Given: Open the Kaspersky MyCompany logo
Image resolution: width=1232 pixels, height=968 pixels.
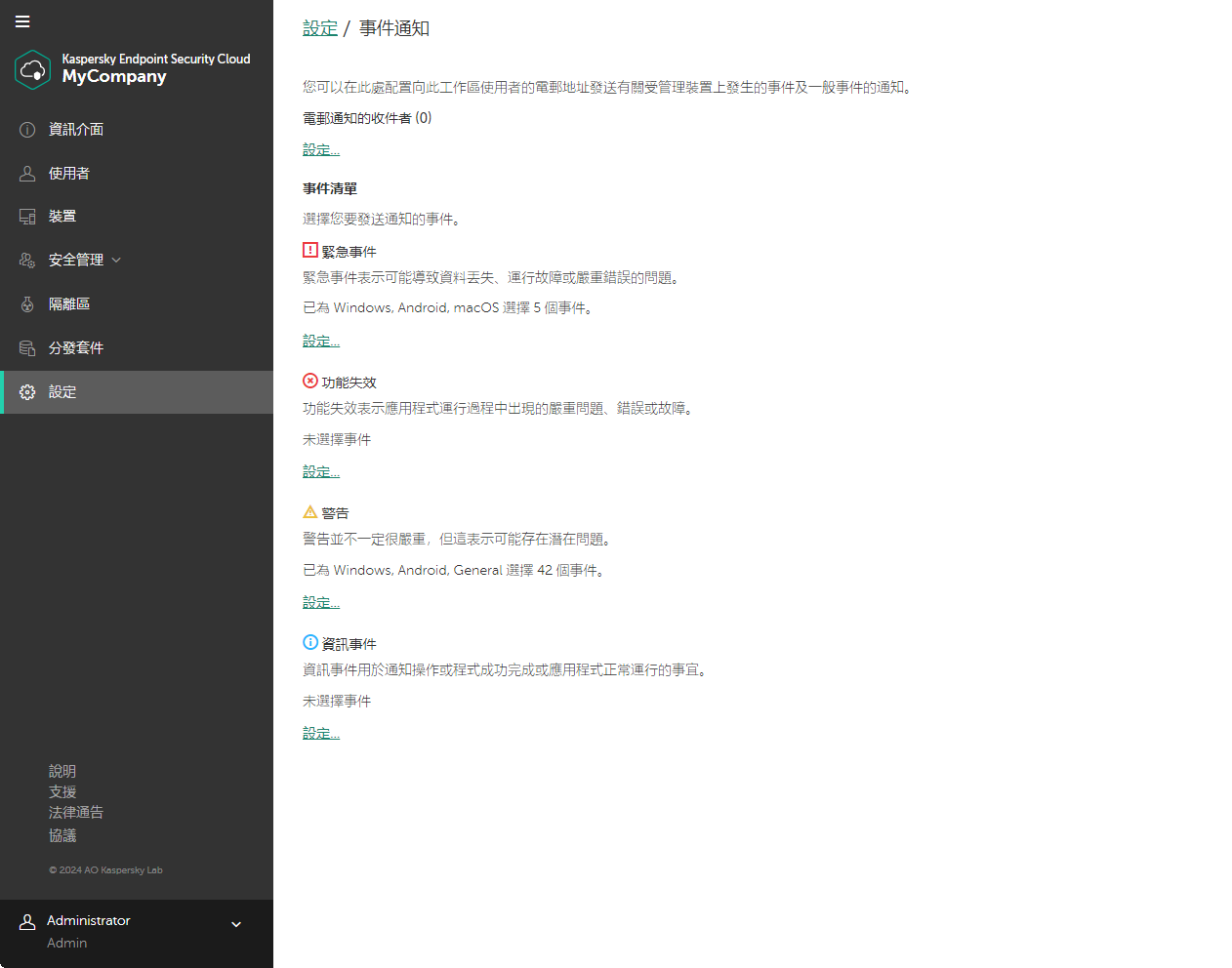Looking at the screenshot, I should (32, 68).
